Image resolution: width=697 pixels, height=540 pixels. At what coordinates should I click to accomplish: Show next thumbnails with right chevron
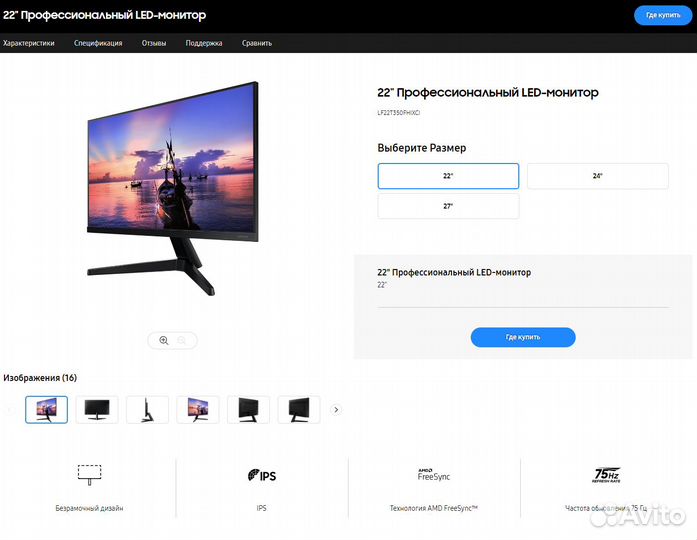[x=336, y=410]
